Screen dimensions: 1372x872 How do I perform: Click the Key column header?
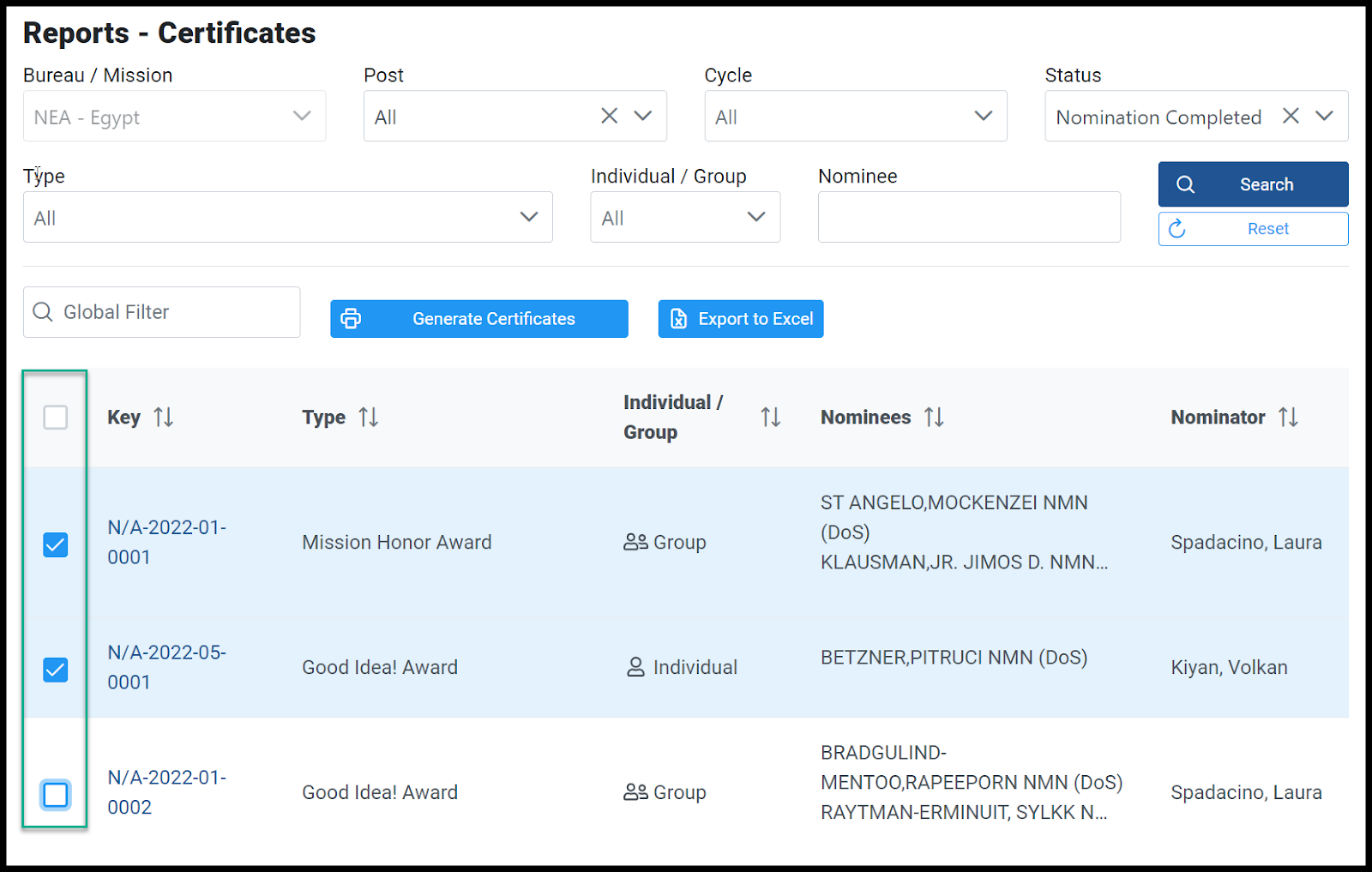(123, 418)
